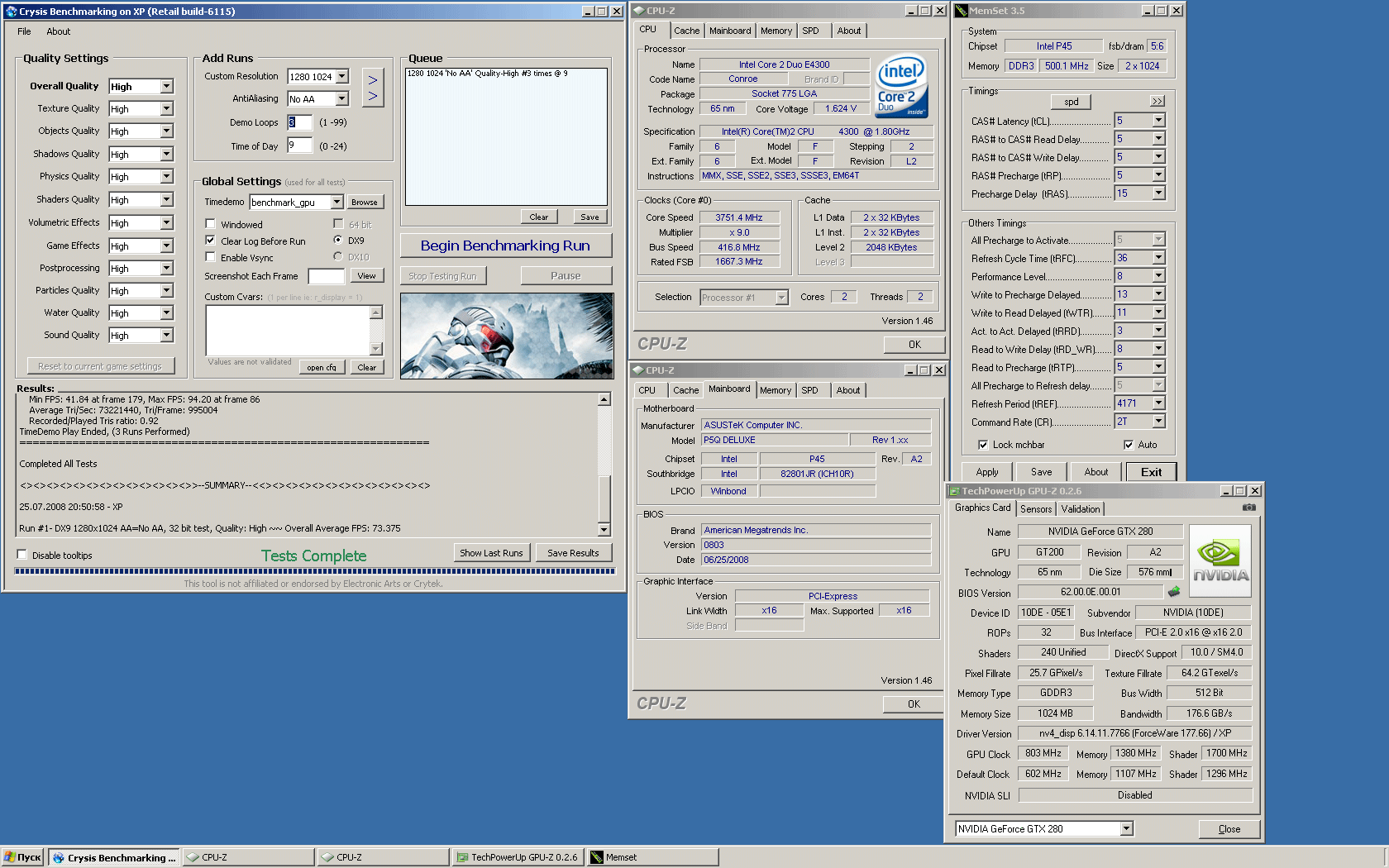Select the DX9 radio button

coord(338,240)
